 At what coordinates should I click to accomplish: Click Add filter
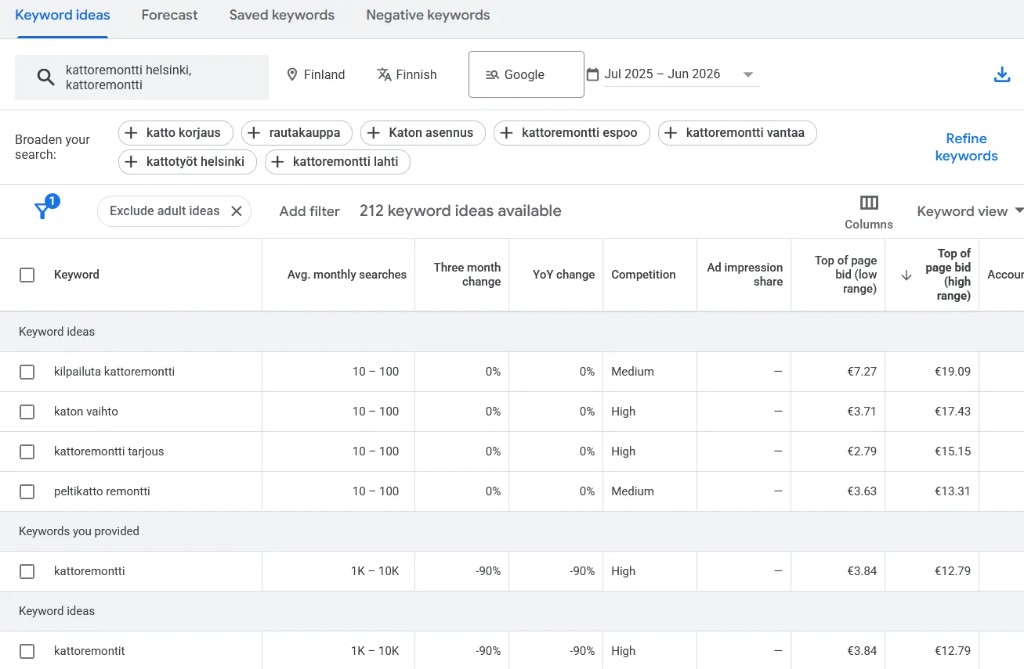point(310,211)
